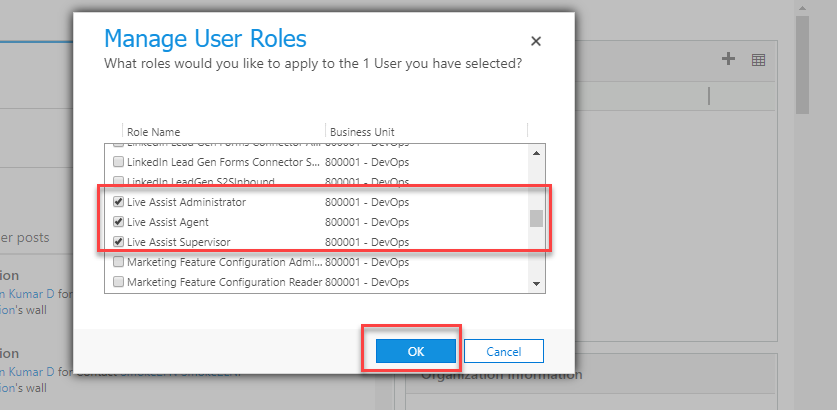Sort by Role Name column header
837x410 pixels.
(x=153, y=132)
